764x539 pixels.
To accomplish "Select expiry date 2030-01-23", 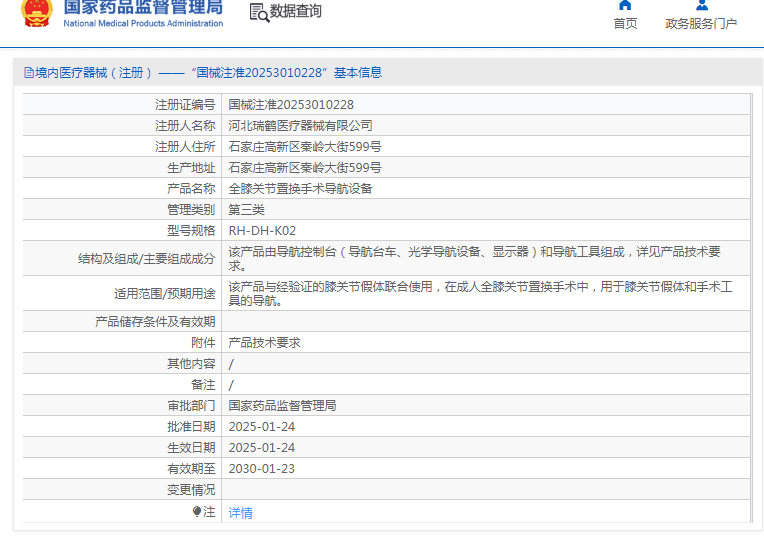I will pos(262,468).
